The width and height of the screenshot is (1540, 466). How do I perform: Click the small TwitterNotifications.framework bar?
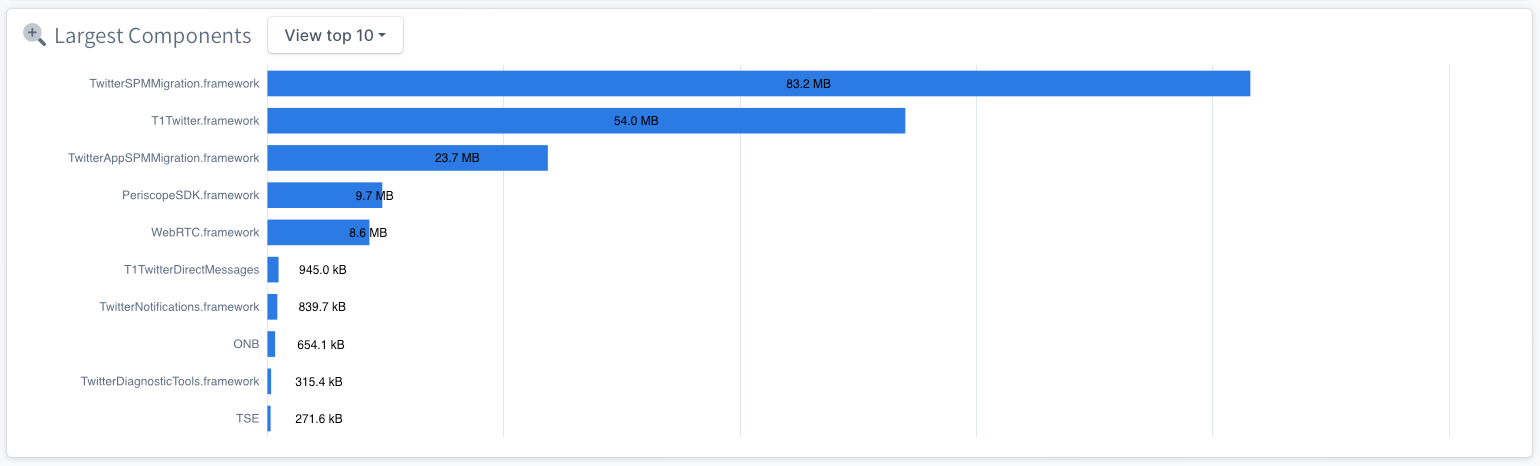[272, 307]
